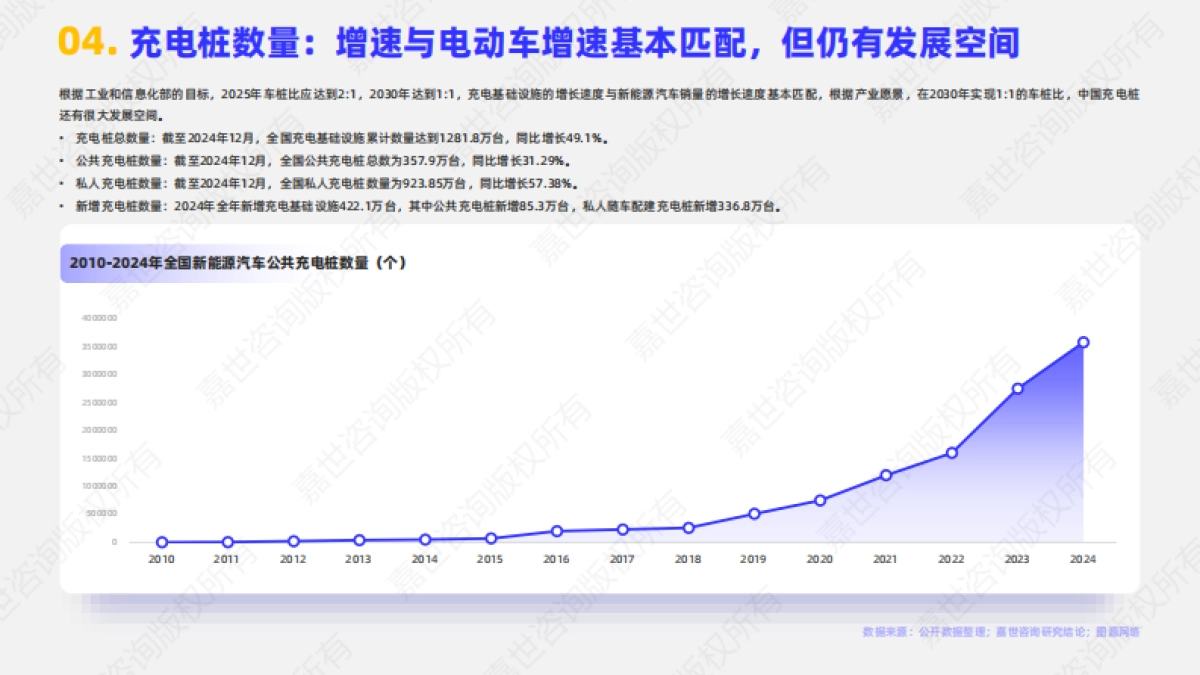The image size is (1200, 675).
Task: Click the 2010 data point marker
Action: (161, 540)
